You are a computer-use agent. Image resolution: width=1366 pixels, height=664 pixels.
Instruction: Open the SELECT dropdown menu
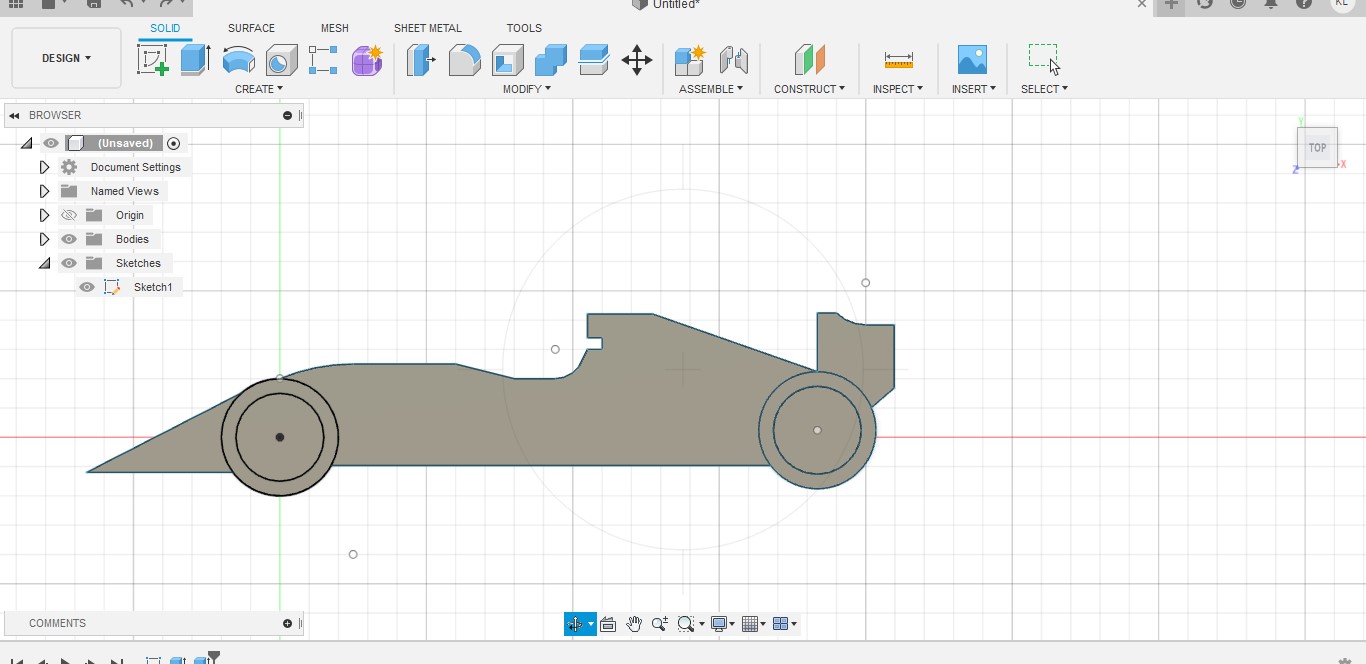tap(1044, 89)
